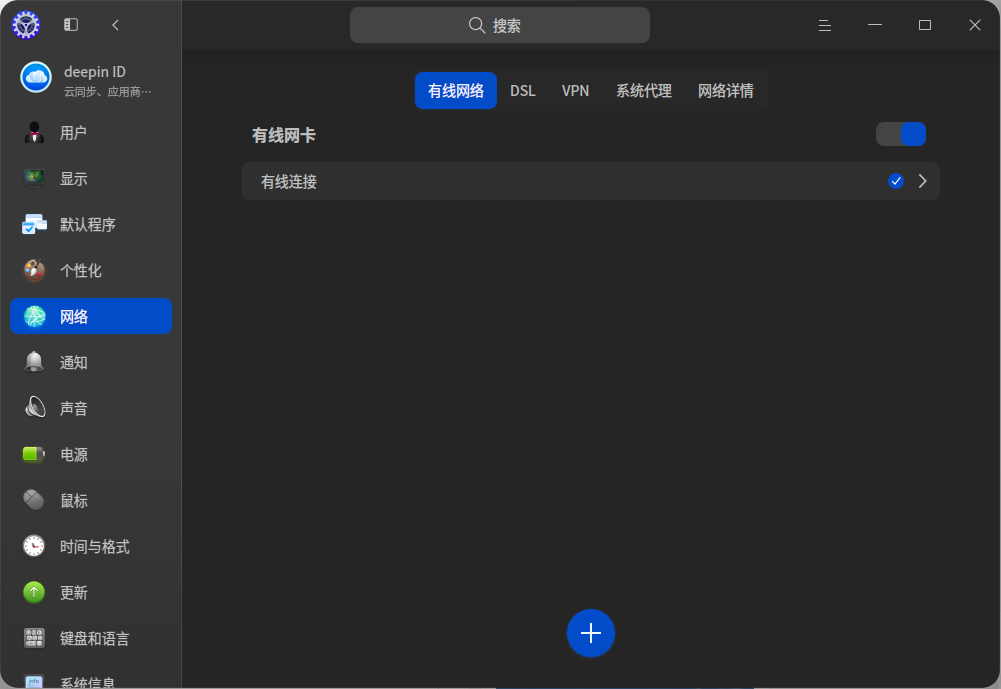The width and height of the screenshot is (1001, 689).
Task: Click the 搜索 search field
Action: (x=500, y=25)
